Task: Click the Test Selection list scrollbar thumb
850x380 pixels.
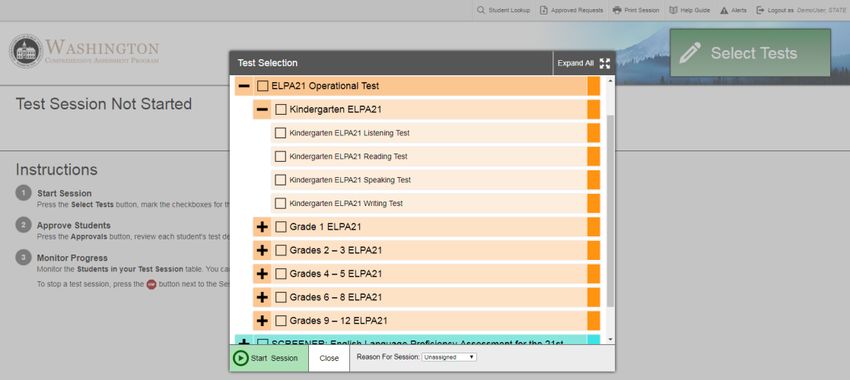Action: [x=610, y=211]
